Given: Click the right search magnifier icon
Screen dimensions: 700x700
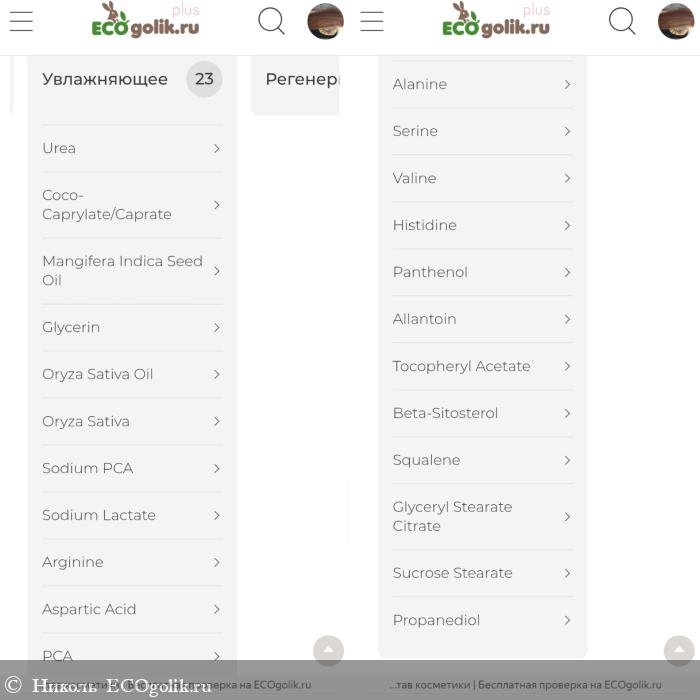Looking at the screenshot, I should [622, 21].
